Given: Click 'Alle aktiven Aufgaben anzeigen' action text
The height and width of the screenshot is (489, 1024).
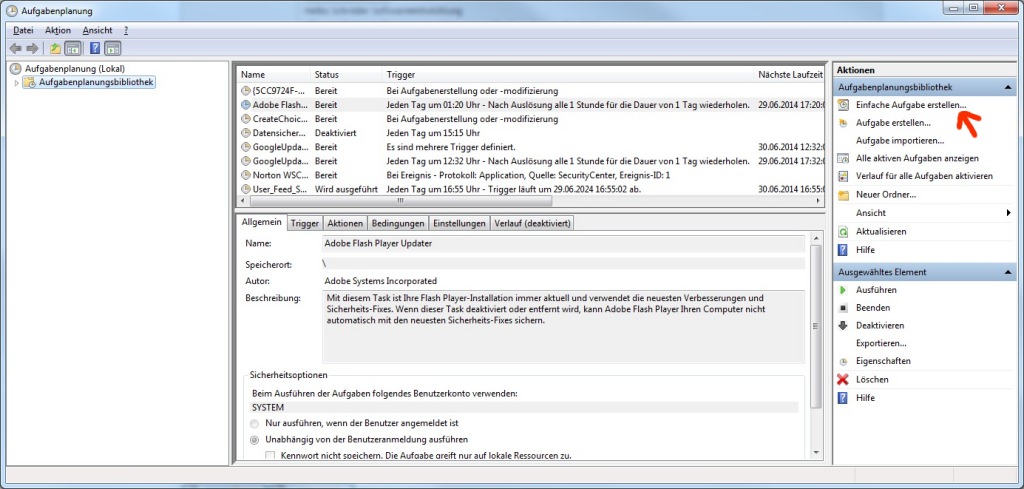Looking at the screenshot, I should [x=917, y=159].
